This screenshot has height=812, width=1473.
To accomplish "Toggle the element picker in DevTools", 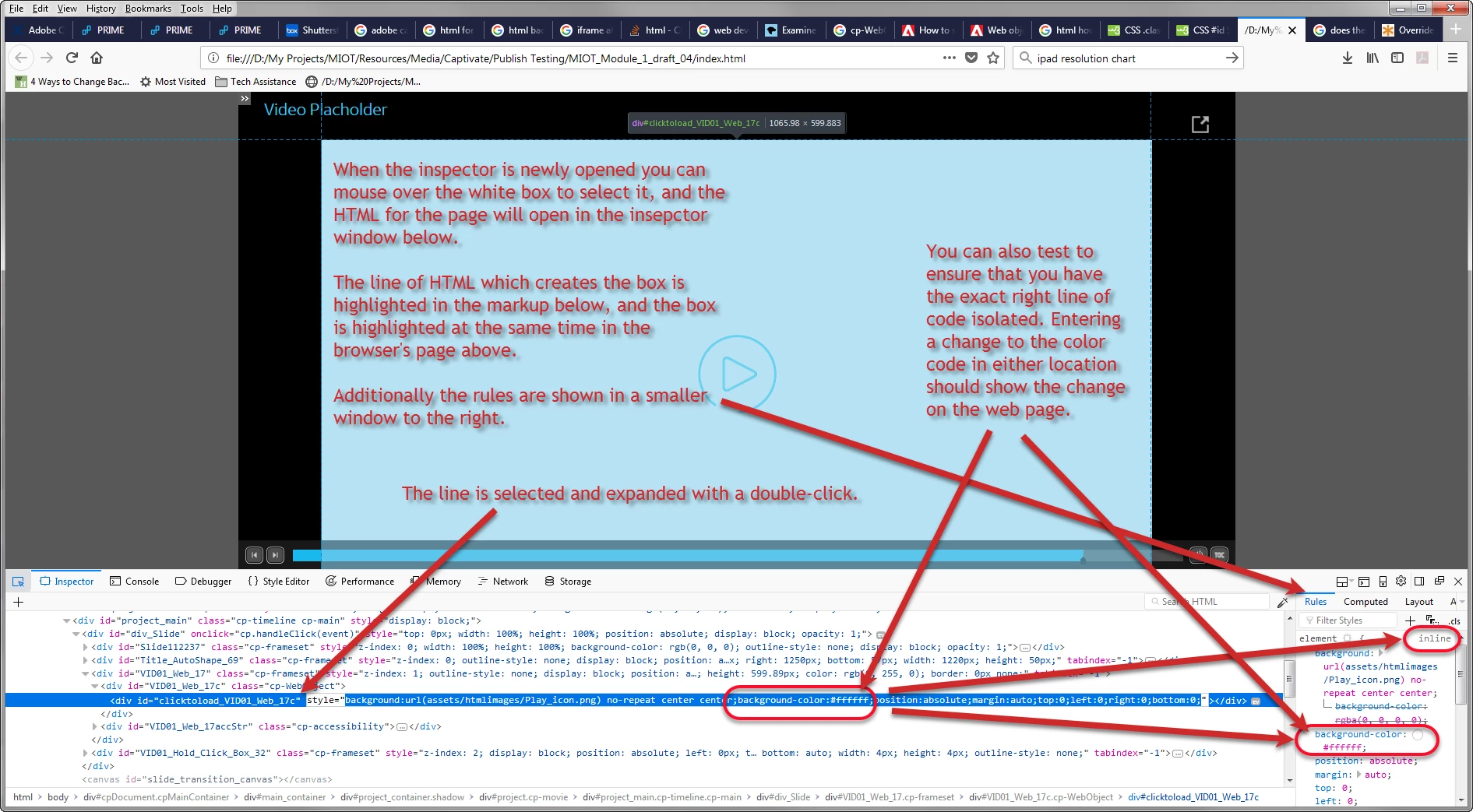I will tap(18, 582).
